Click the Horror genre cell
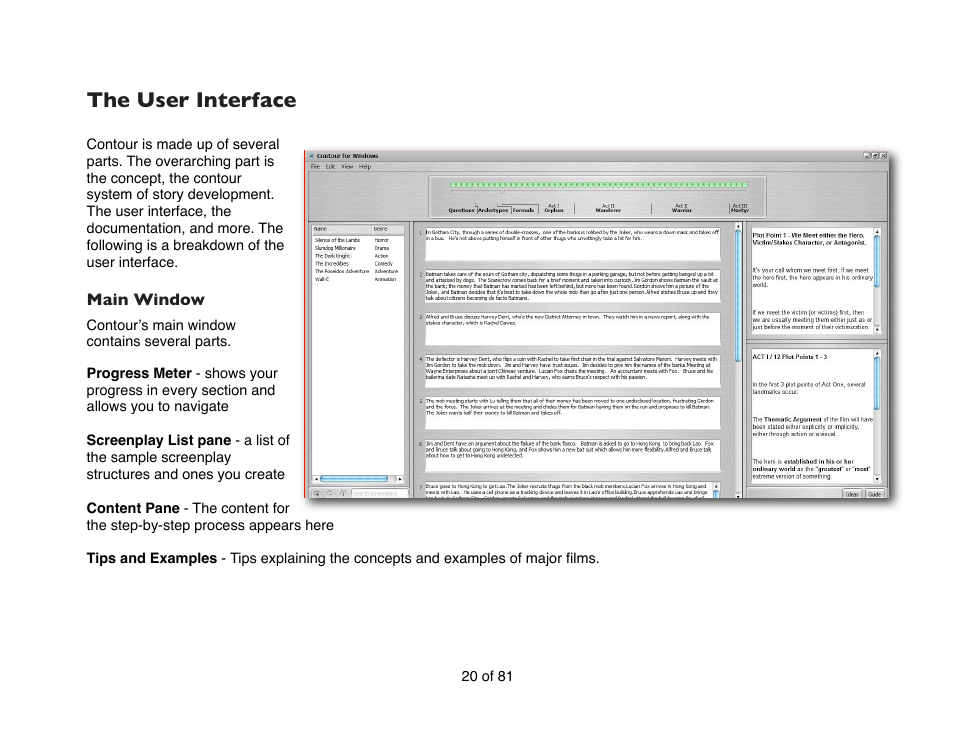The image size is (954, 738). click(381, 240)
